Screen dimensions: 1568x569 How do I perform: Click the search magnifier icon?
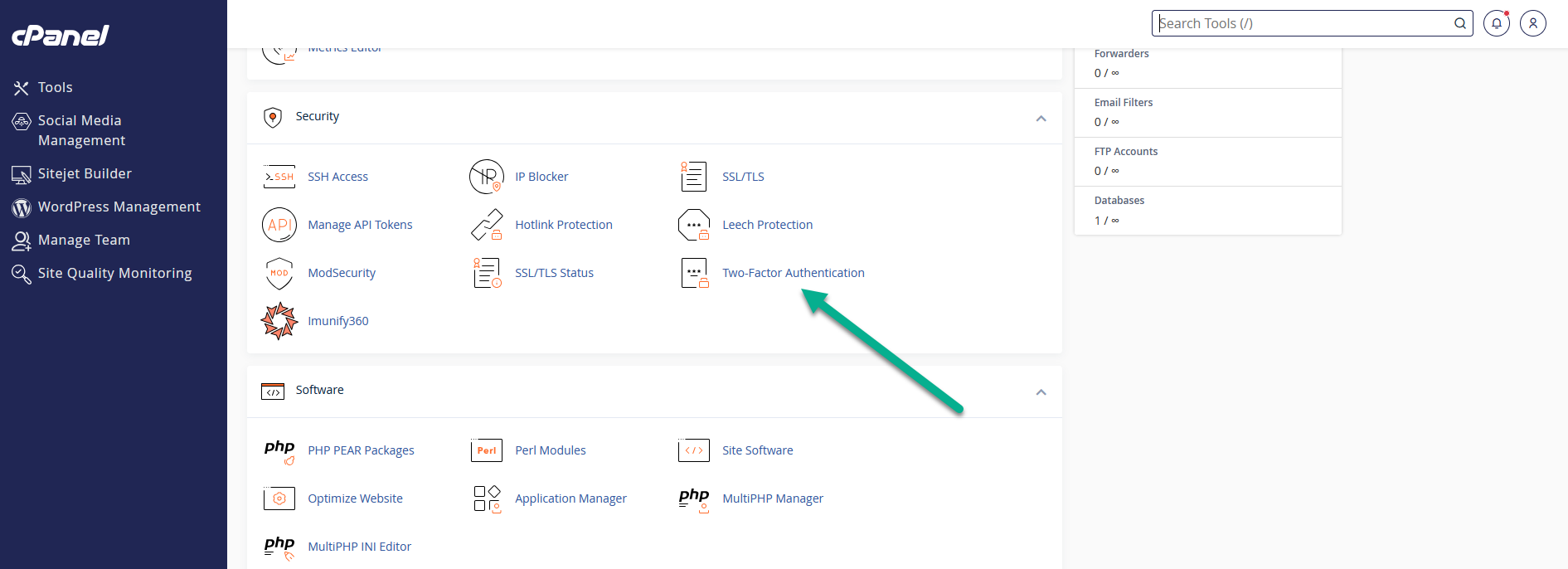click(x=1460, y=23)
